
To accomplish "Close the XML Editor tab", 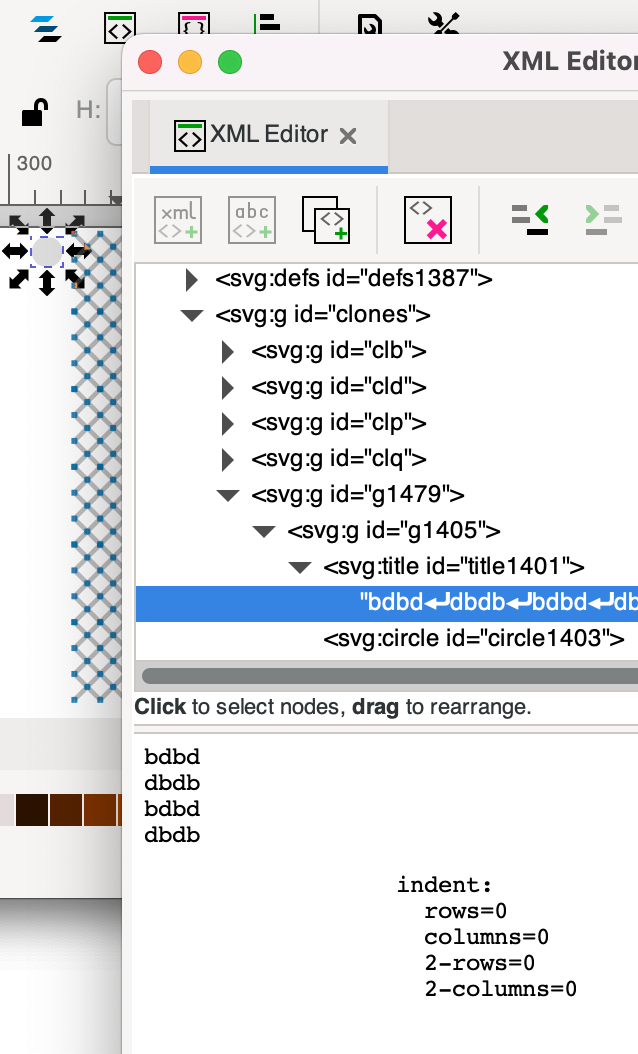I will click(348, 136).
